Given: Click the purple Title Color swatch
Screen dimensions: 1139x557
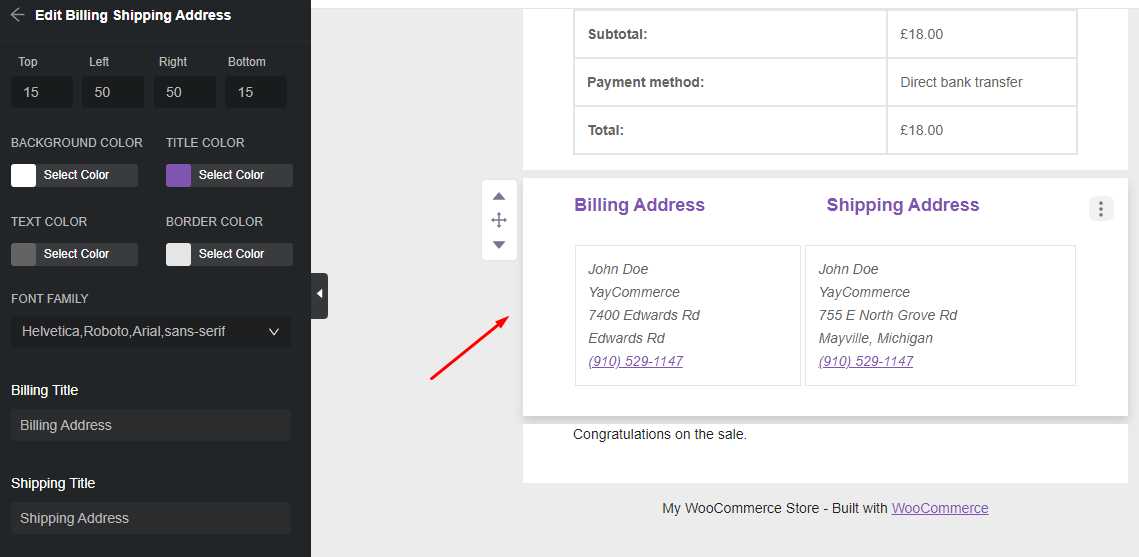Looking at the screenshot, I should tap(179, 175).
